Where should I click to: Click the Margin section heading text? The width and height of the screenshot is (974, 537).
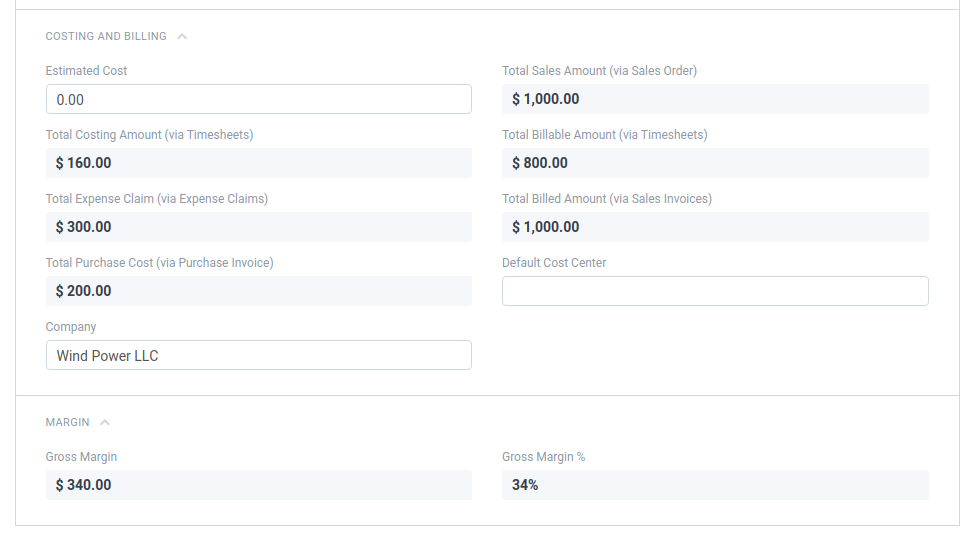coord(67,422)
